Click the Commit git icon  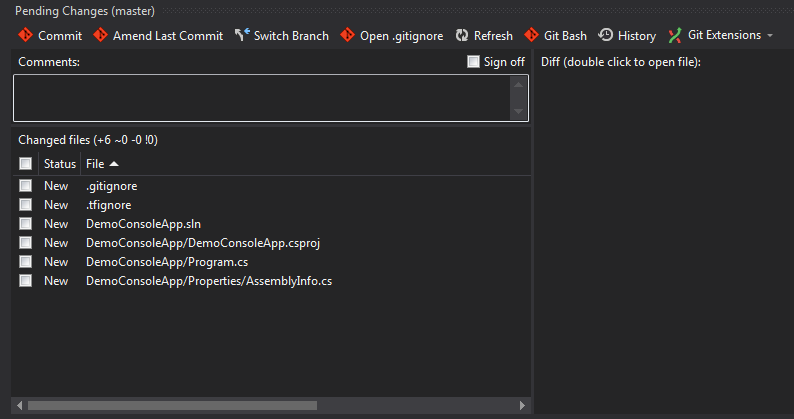tap(25, 35)
